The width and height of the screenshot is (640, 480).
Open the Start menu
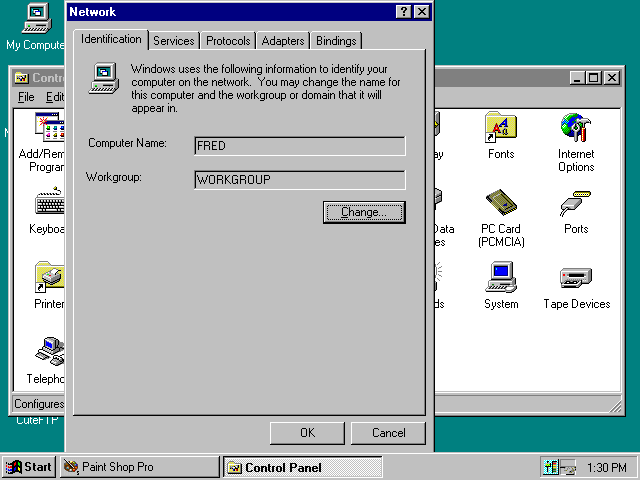click(x=29, y=467)
